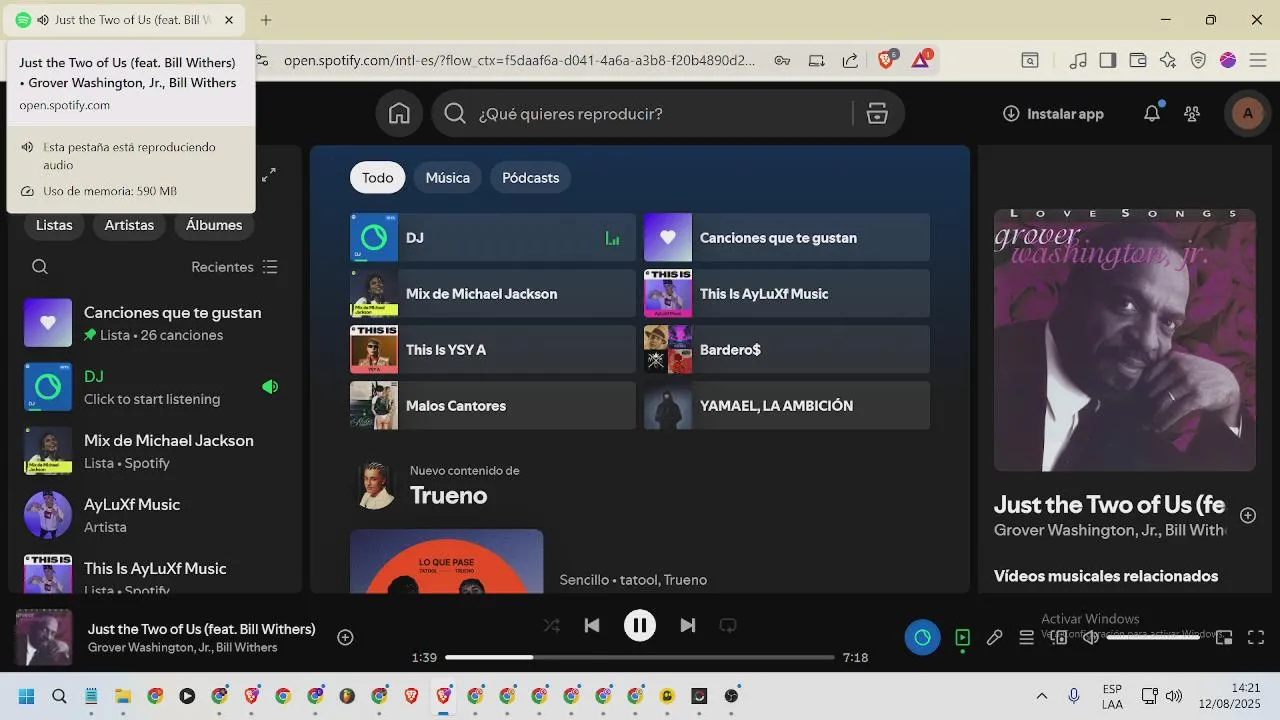
Task: Add current song to Liked Songs in player bar
Action: click(x=345, y=637)
